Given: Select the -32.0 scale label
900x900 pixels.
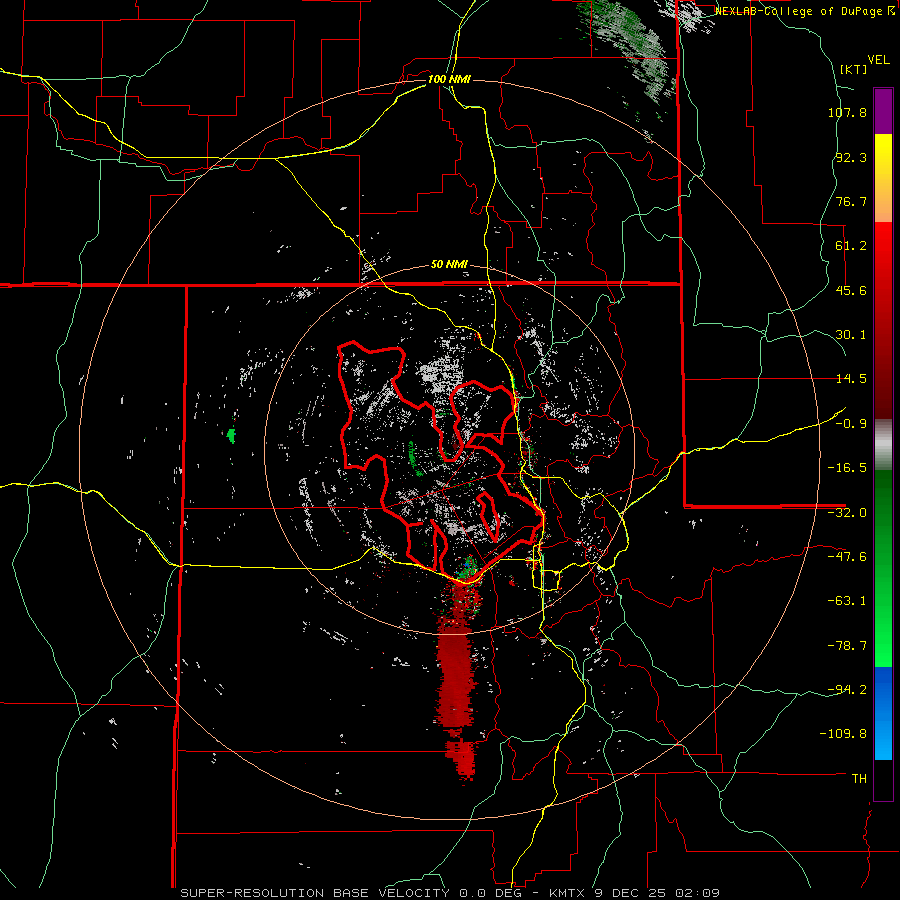Looking at the screenshot, I should [847, 513].
